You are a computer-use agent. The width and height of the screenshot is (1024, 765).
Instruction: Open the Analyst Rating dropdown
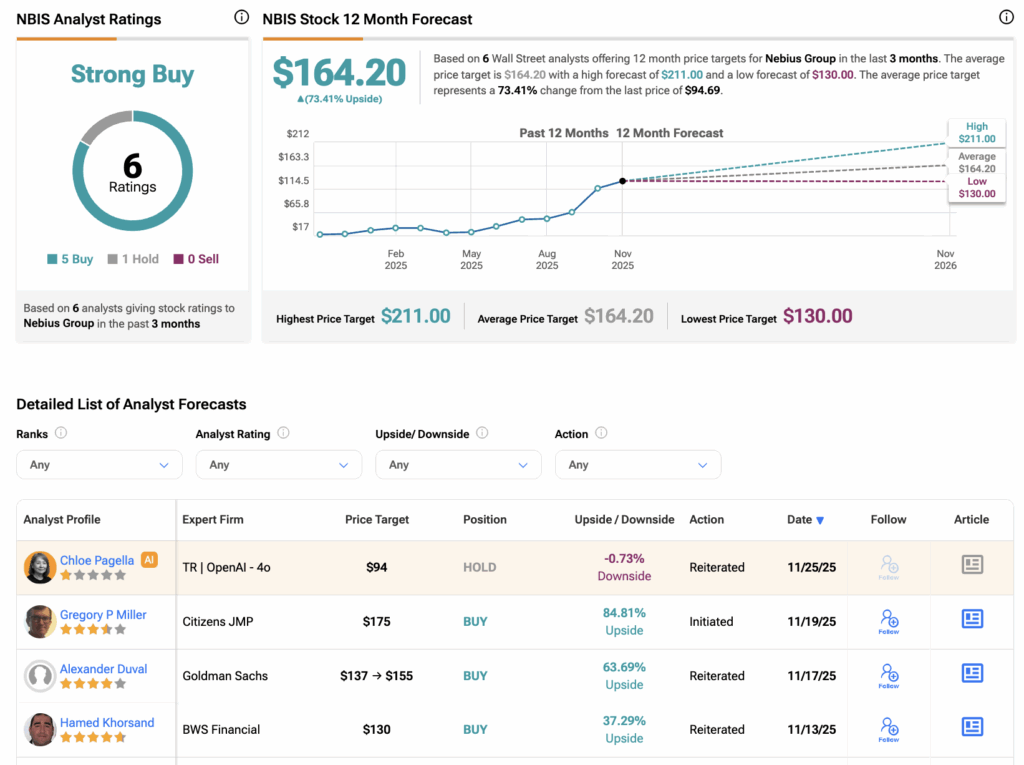point(278,465)
